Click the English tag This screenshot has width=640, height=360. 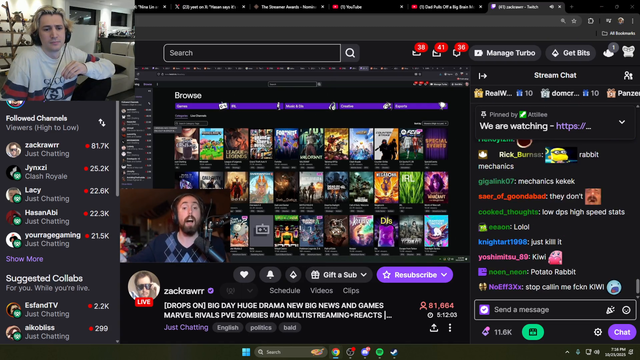click(x=227, y=328)
